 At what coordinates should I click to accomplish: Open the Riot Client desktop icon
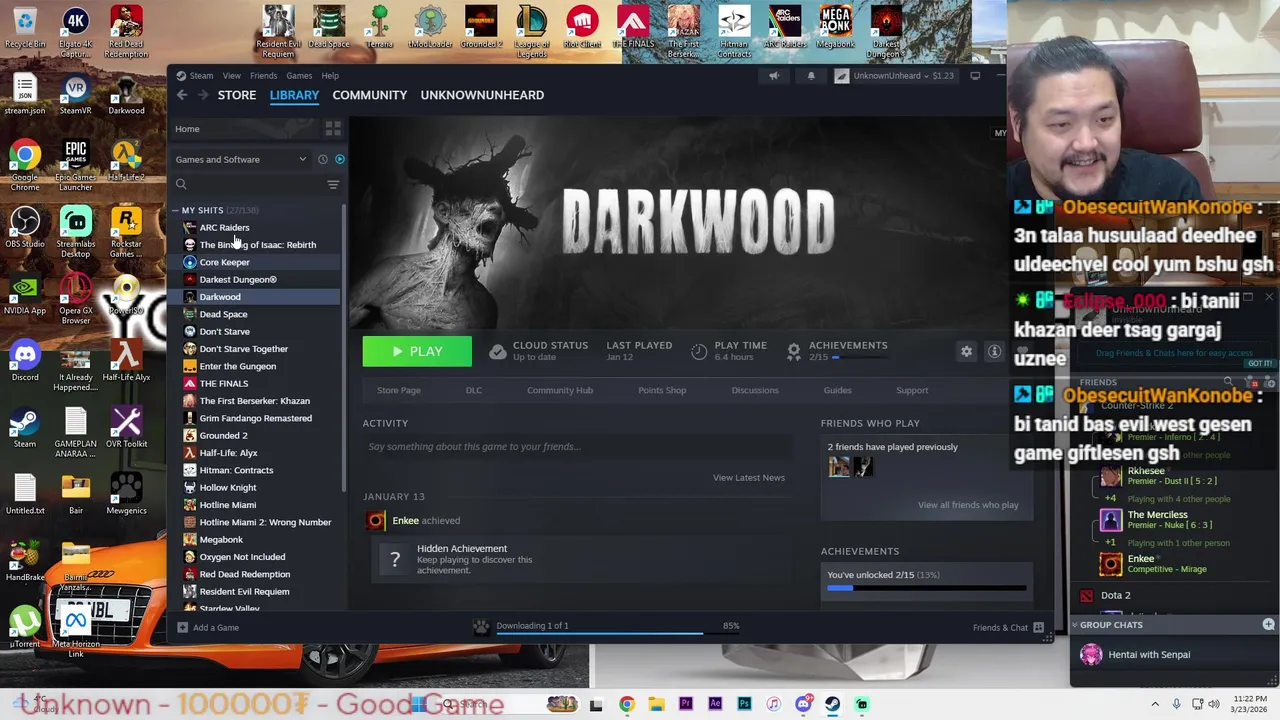click(x=582, y=28)
